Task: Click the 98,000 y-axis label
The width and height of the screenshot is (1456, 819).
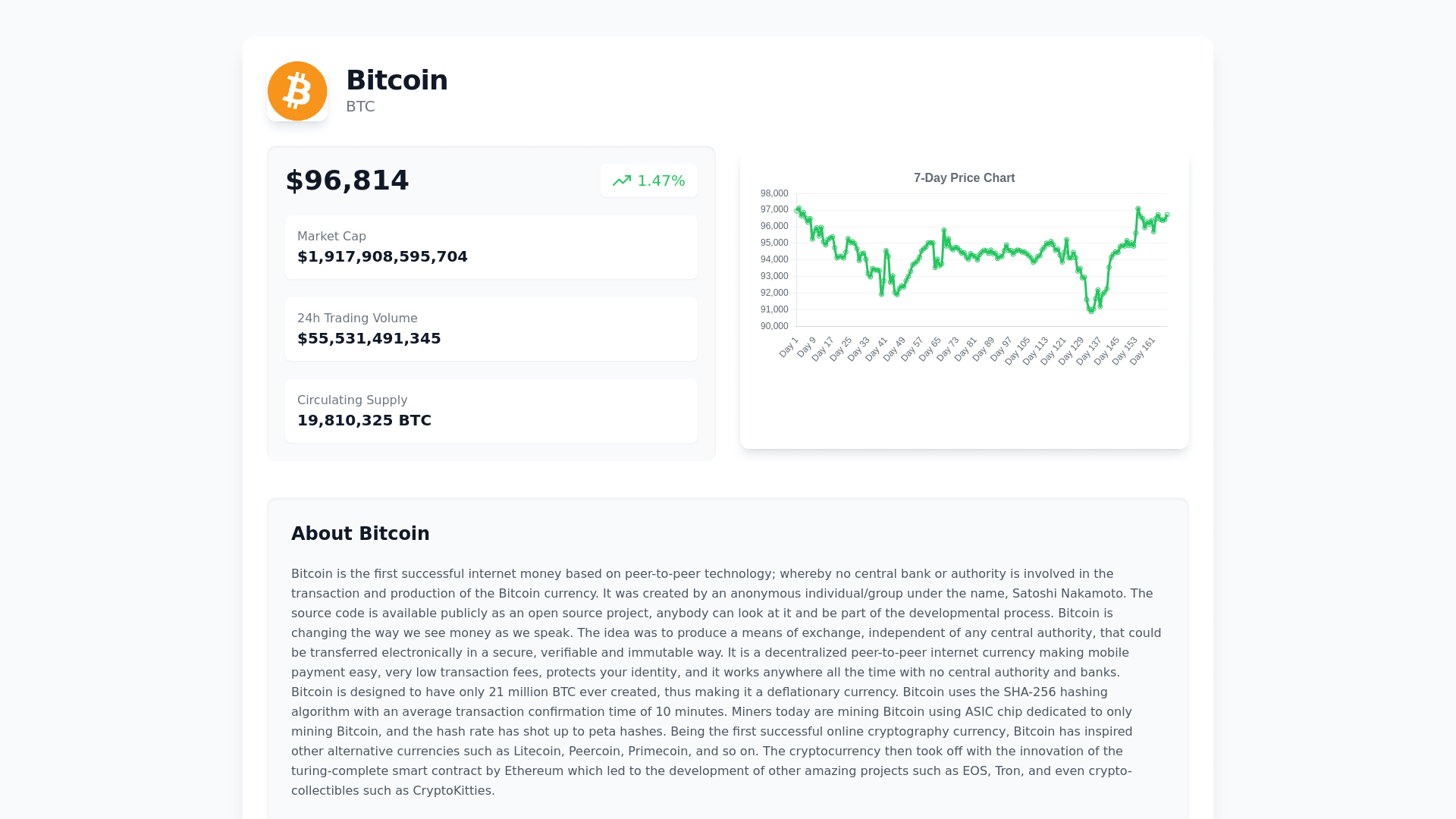Action: [774, 193]
